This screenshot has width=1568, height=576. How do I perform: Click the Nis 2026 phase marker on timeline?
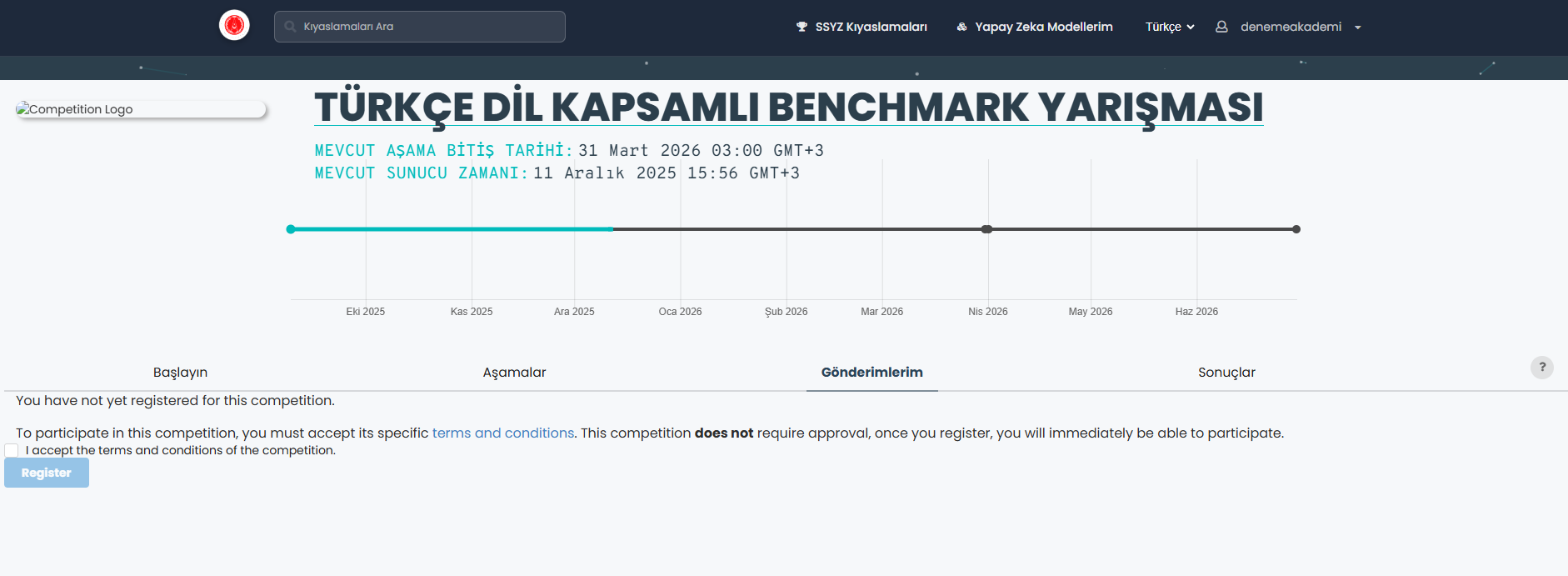(x=986, y=229)
